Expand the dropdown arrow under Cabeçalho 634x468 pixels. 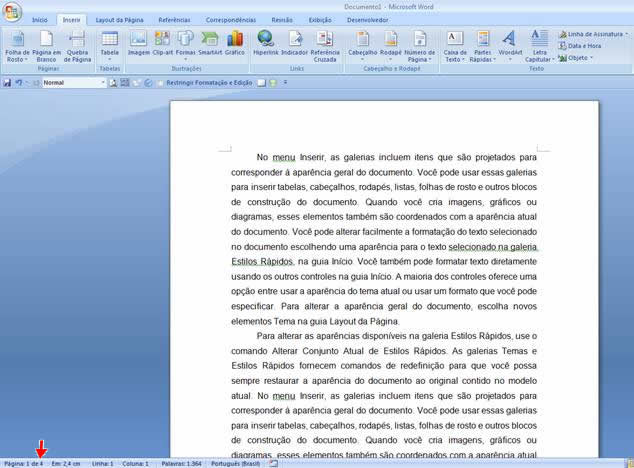[x=363, y=59]
